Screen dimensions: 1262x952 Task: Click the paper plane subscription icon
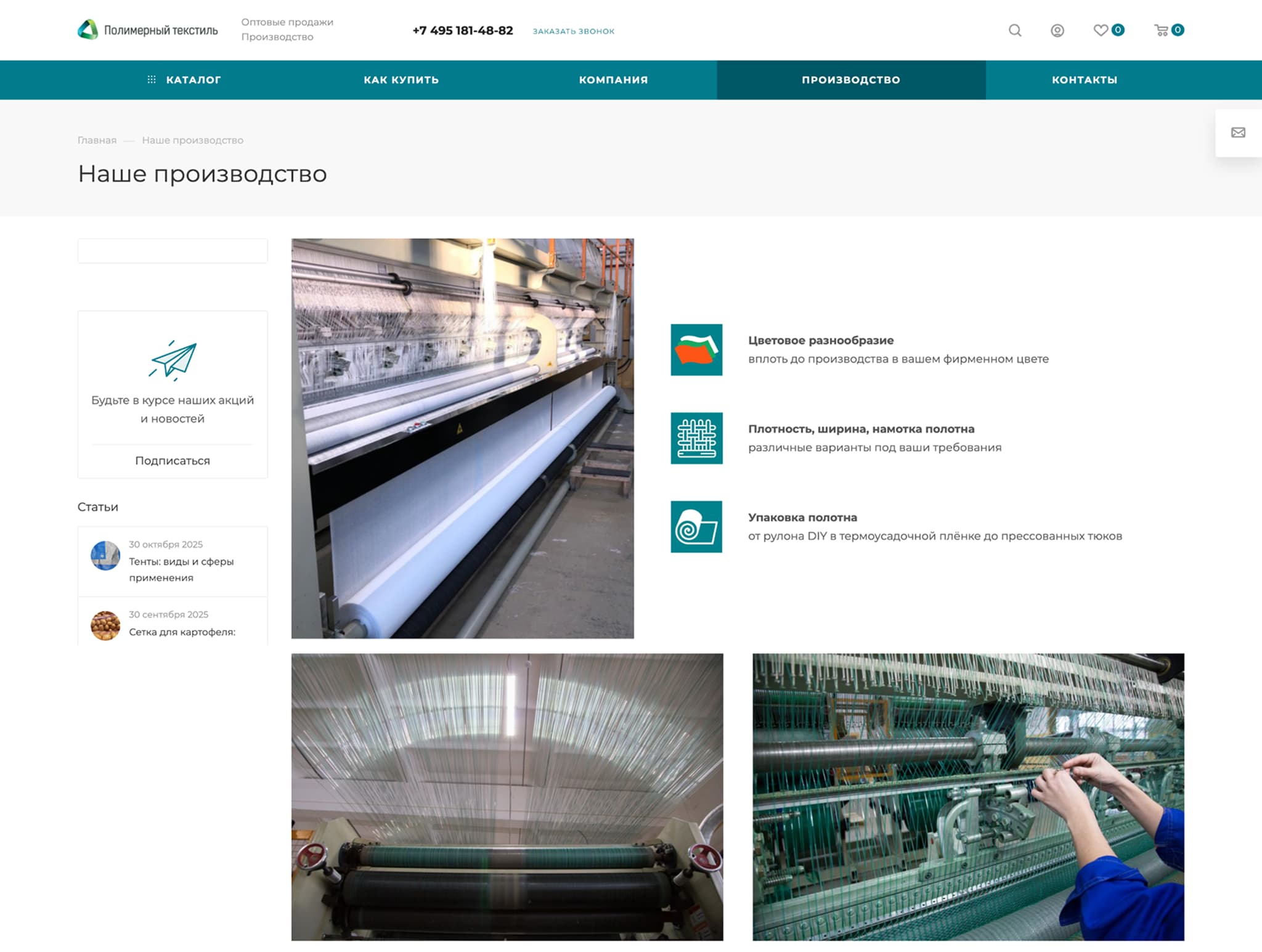[x=173, y=360]
